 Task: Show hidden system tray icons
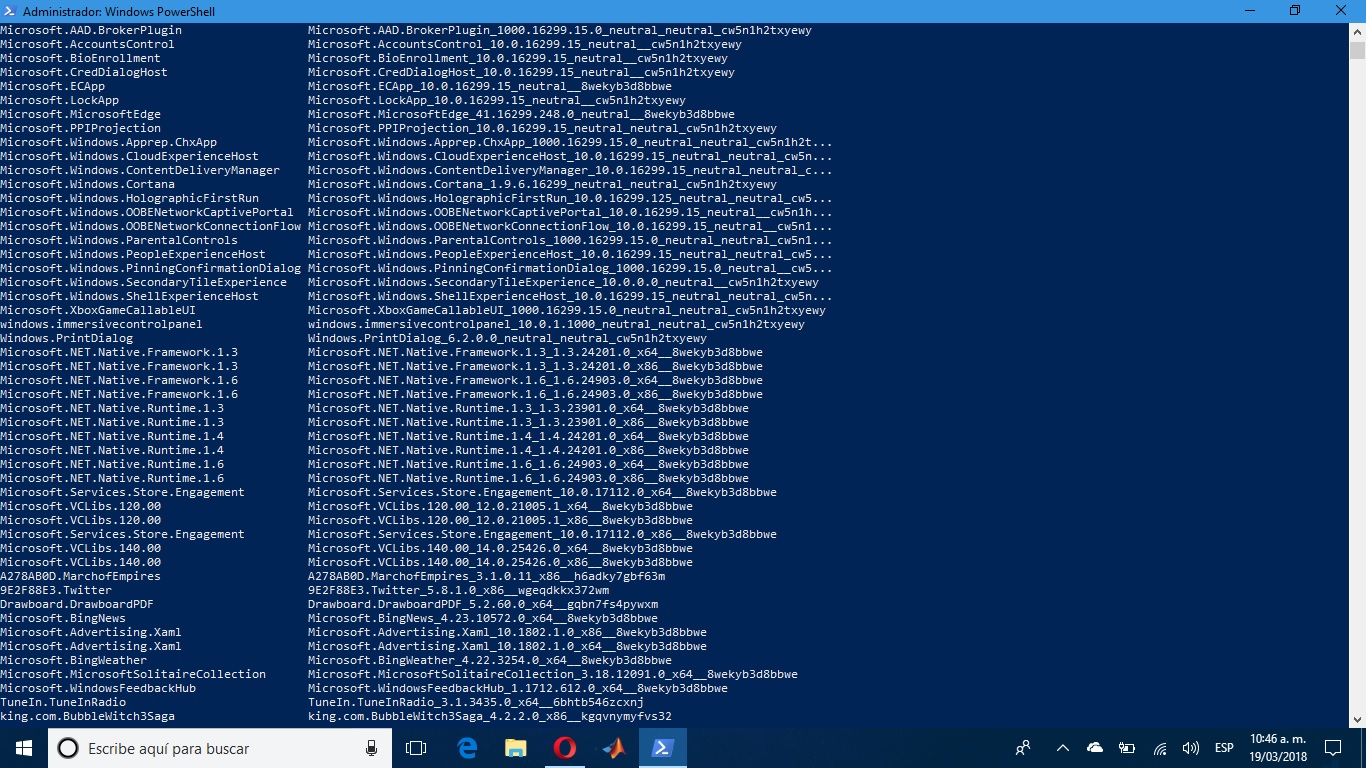pyautogui.click(x=1063, y=748)
